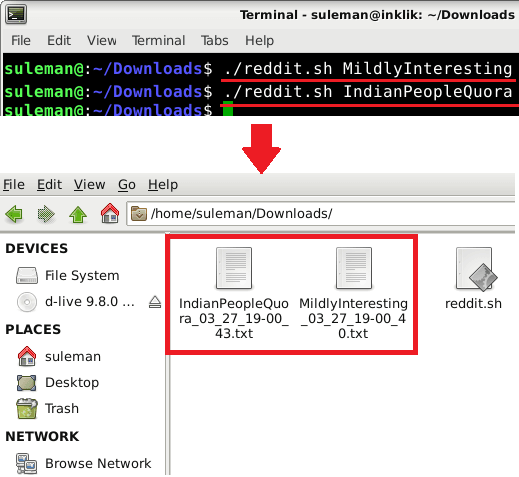This screenshot has width=519, height=477.
Task: Open the Terminal menu in terminal
Action: (159, 41)
